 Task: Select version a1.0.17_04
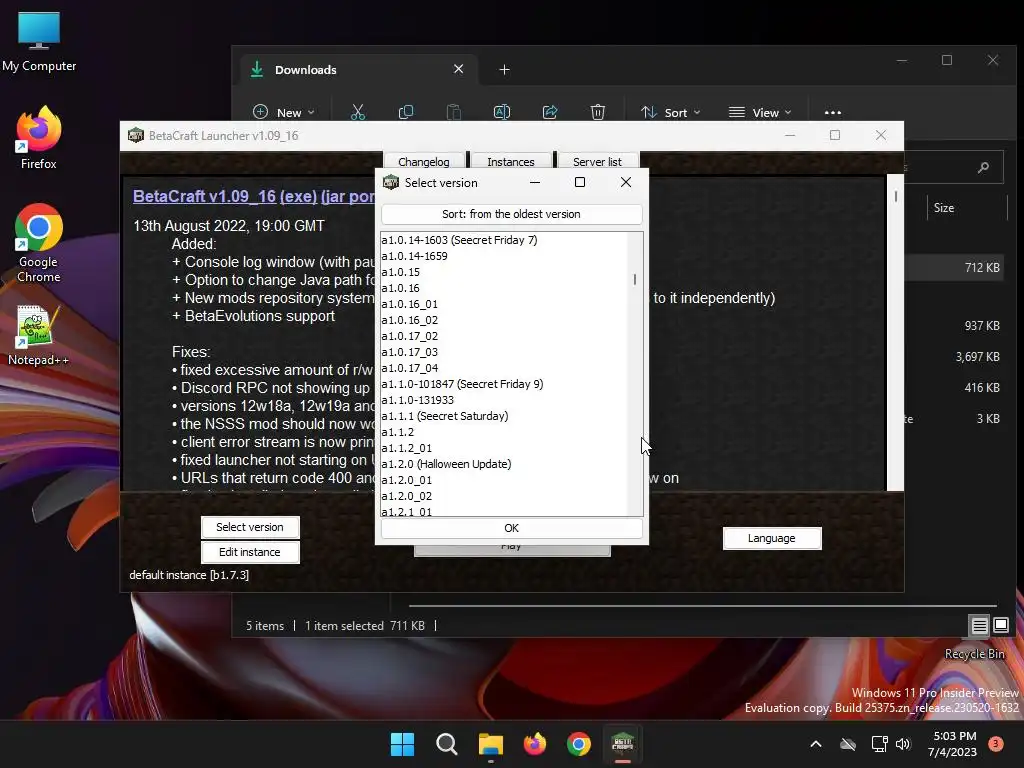[504, 368]
